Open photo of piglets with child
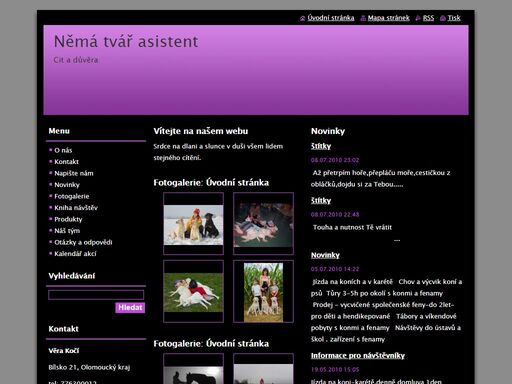The image size is (512, 384). [x=263, y=225]
